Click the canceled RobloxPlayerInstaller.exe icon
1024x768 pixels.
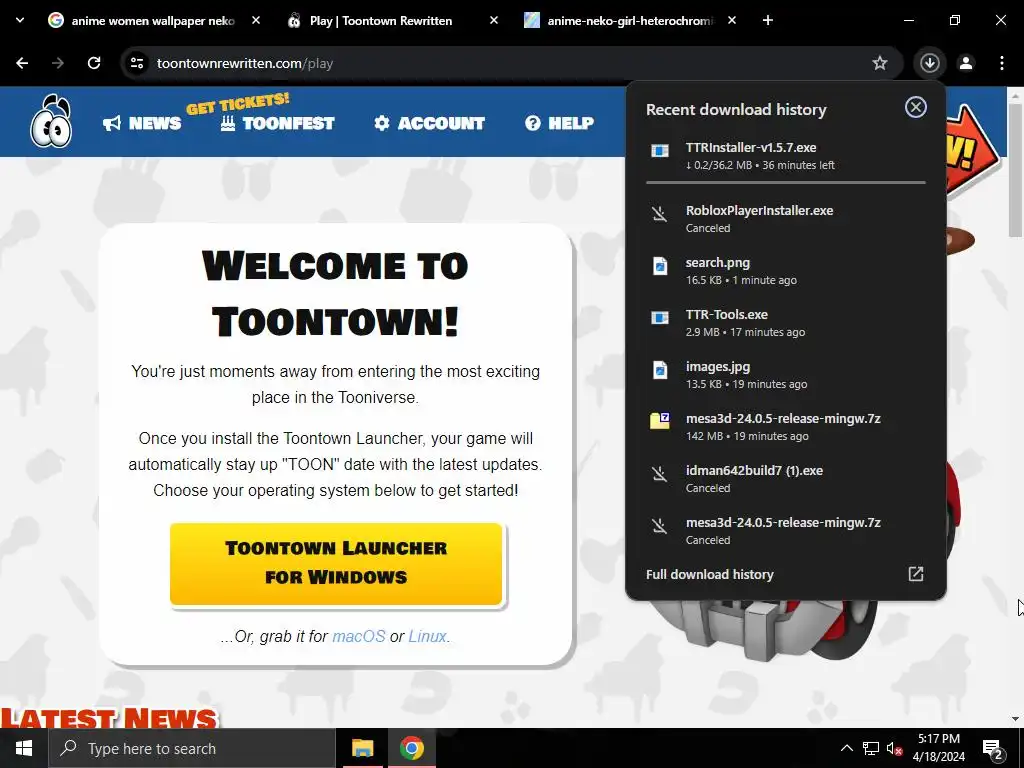[660, 214]
